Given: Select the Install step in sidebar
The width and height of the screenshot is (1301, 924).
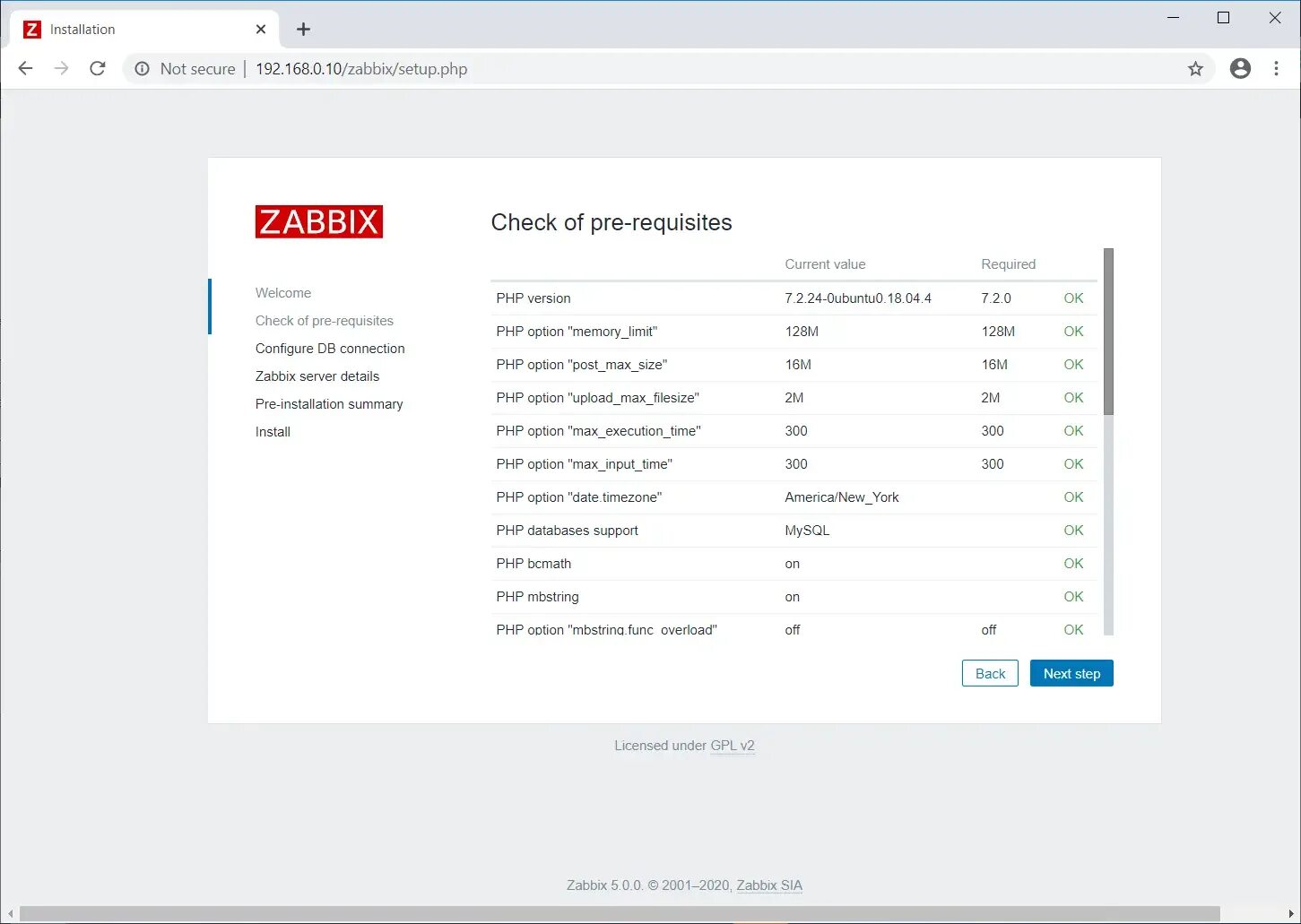Looking at the screenshot, I should click(273, 432).
